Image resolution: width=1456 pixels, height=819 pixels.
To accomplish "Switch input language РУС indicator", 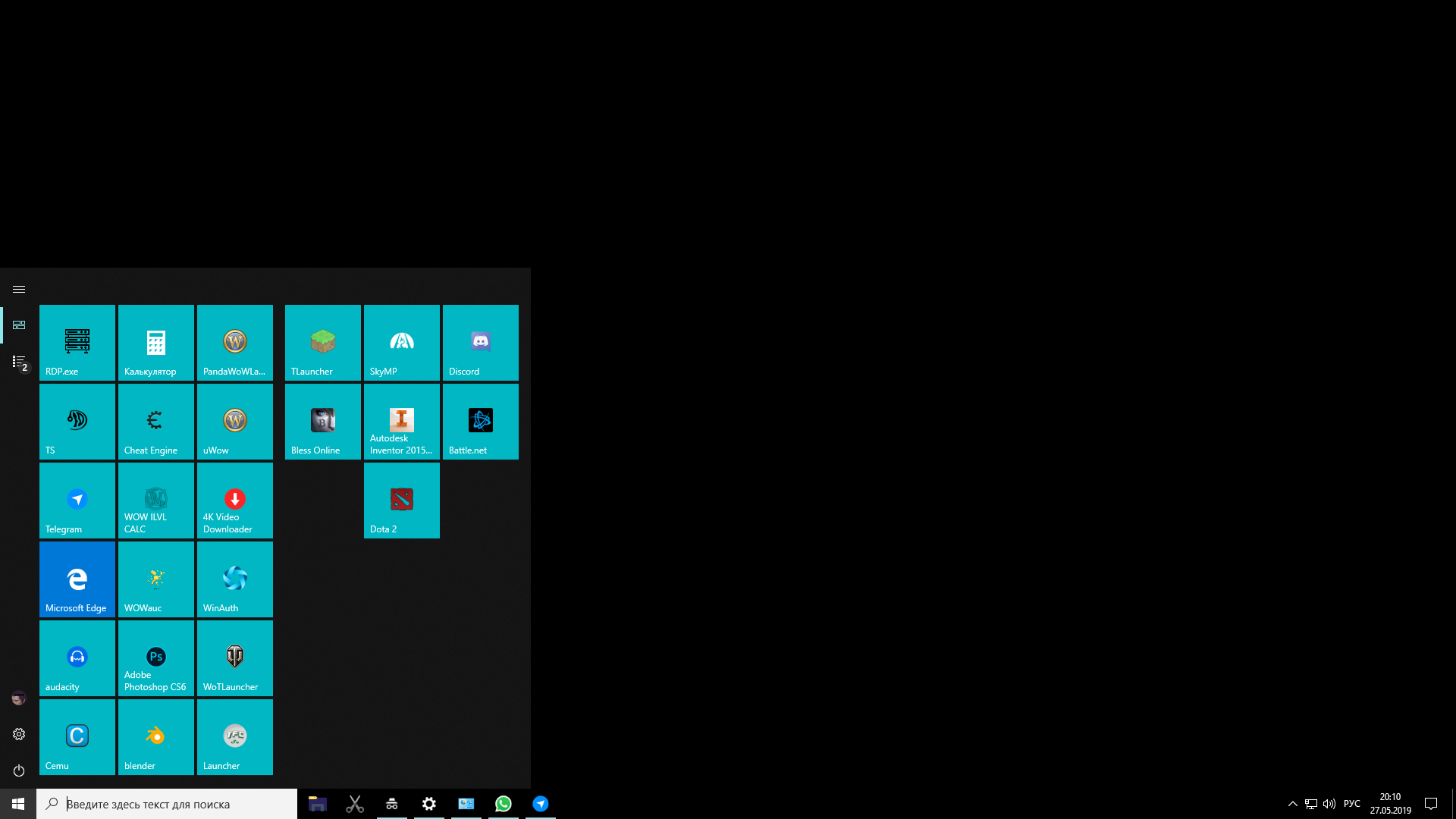I will pos(1352,804).
